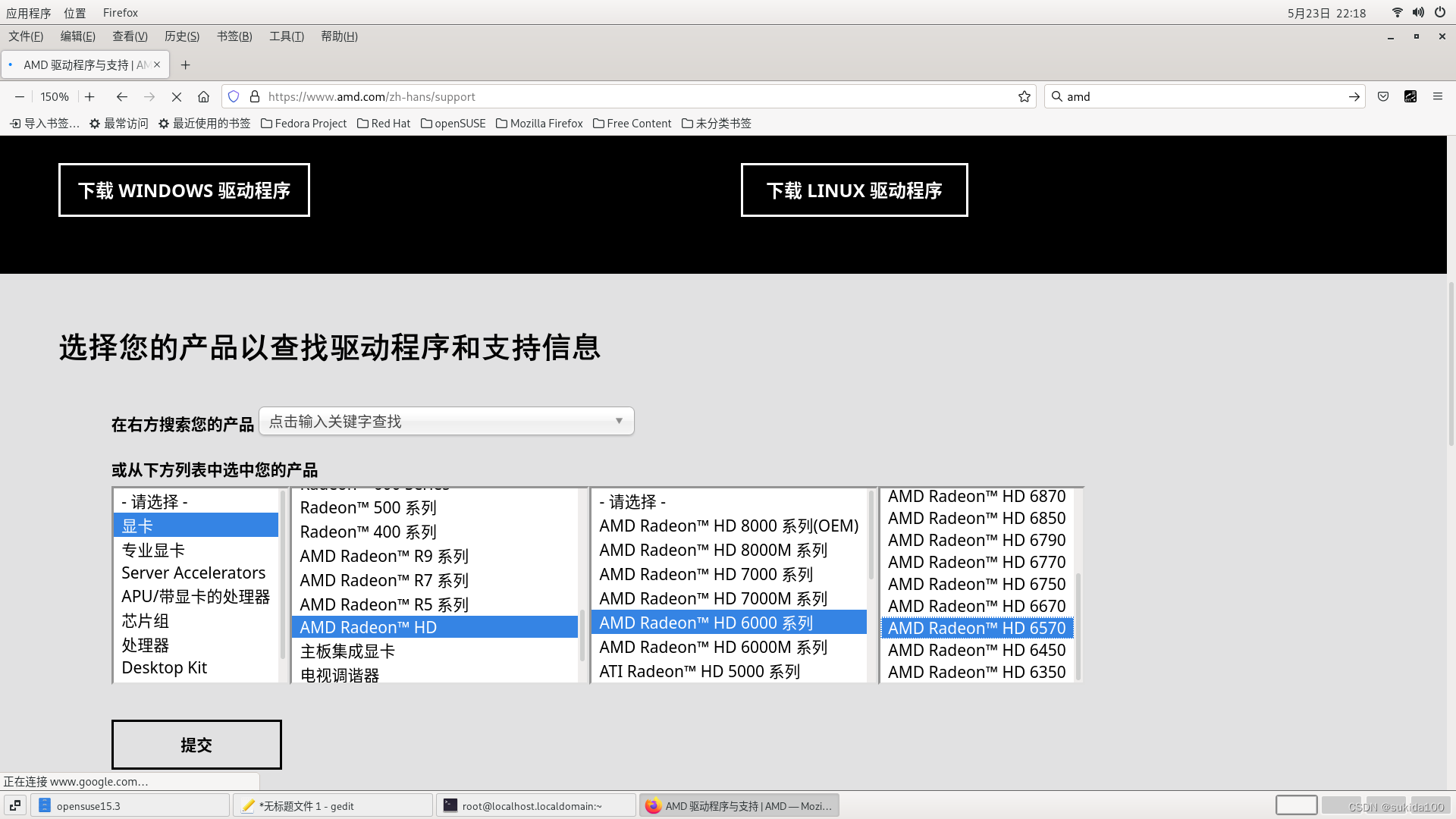Switch to gedit 无标题文件 window
Screen dimensions: 1456x819
coord(333,805)
